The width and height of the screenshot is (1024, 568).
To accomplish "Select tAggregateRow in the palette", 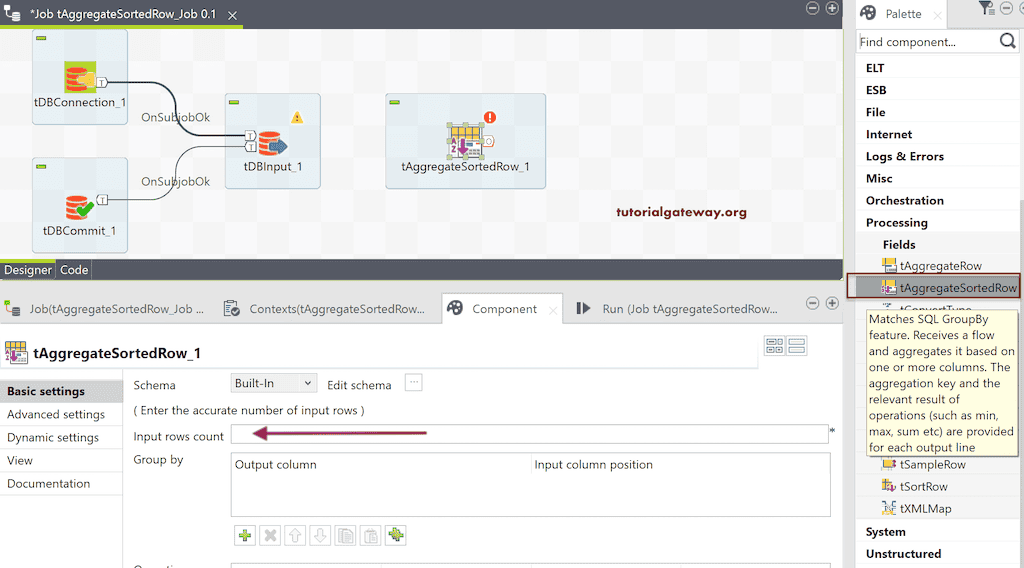I will 932,266.
